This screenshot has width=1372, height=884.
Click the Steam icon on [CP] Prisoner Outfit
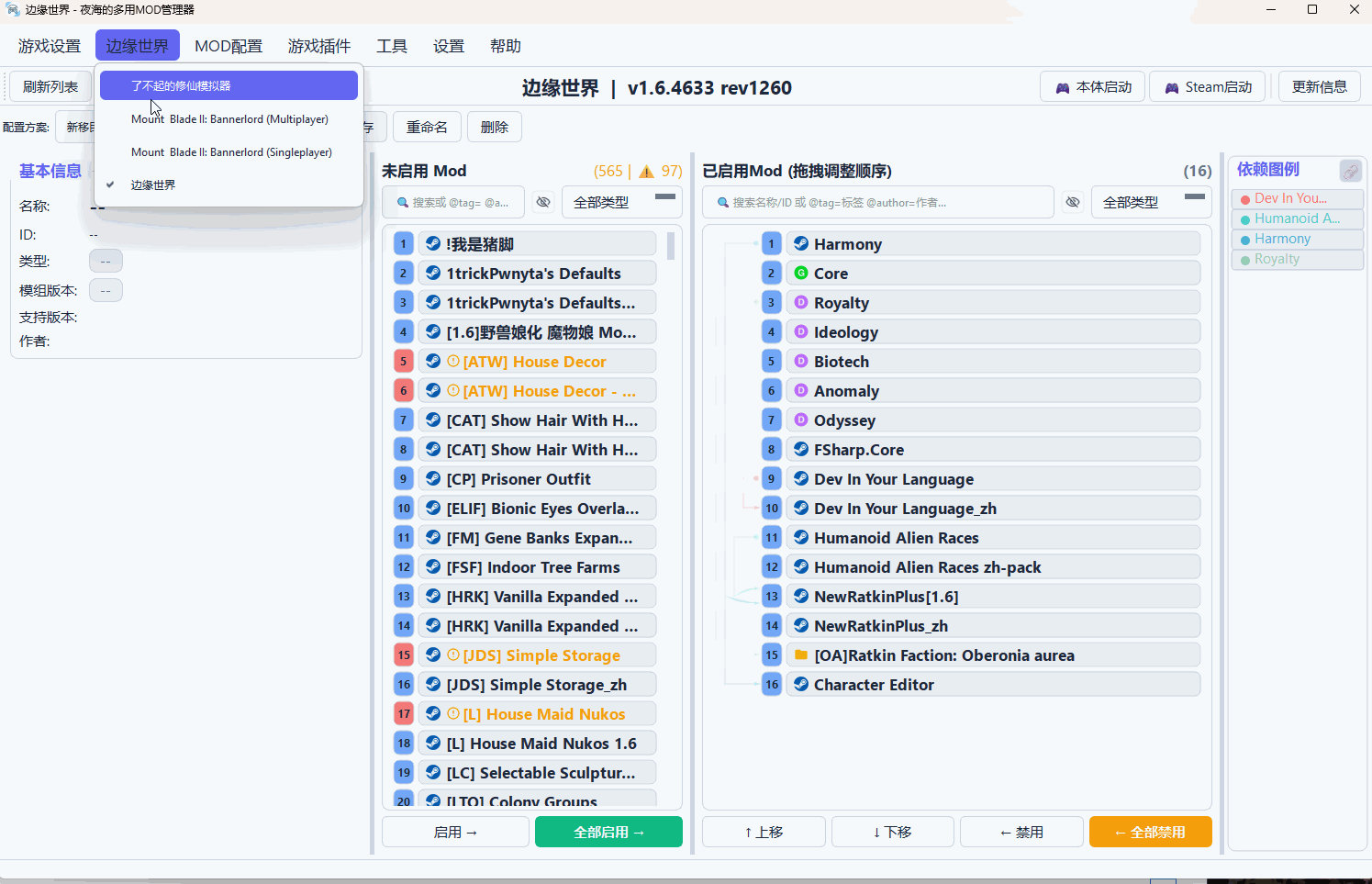coord(433,478)
